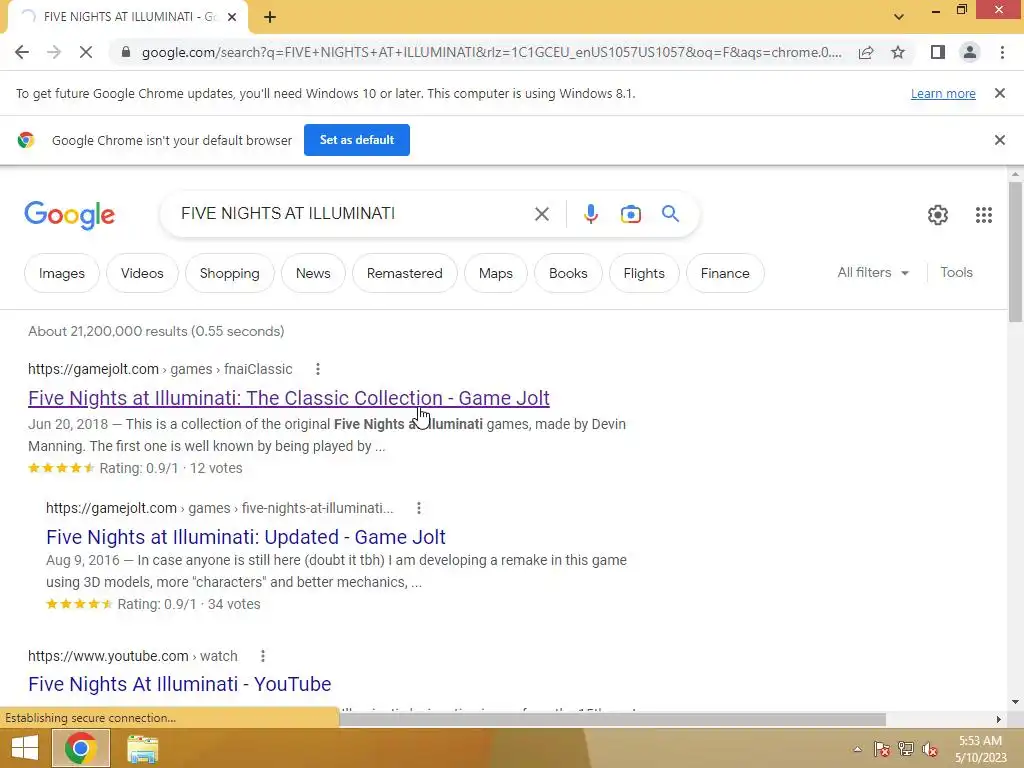Share this page icon

[x=866, y=52]
